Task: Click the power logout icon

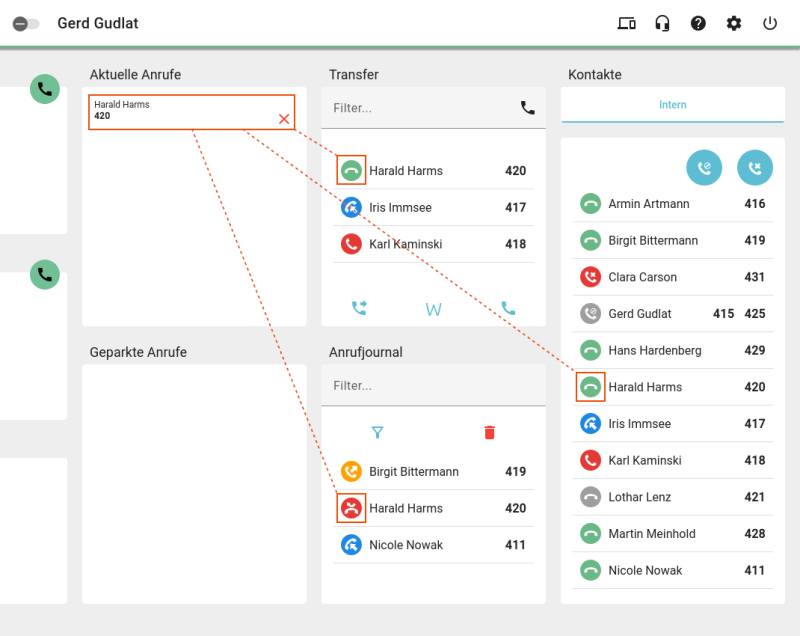Action: tap(769, 23)
